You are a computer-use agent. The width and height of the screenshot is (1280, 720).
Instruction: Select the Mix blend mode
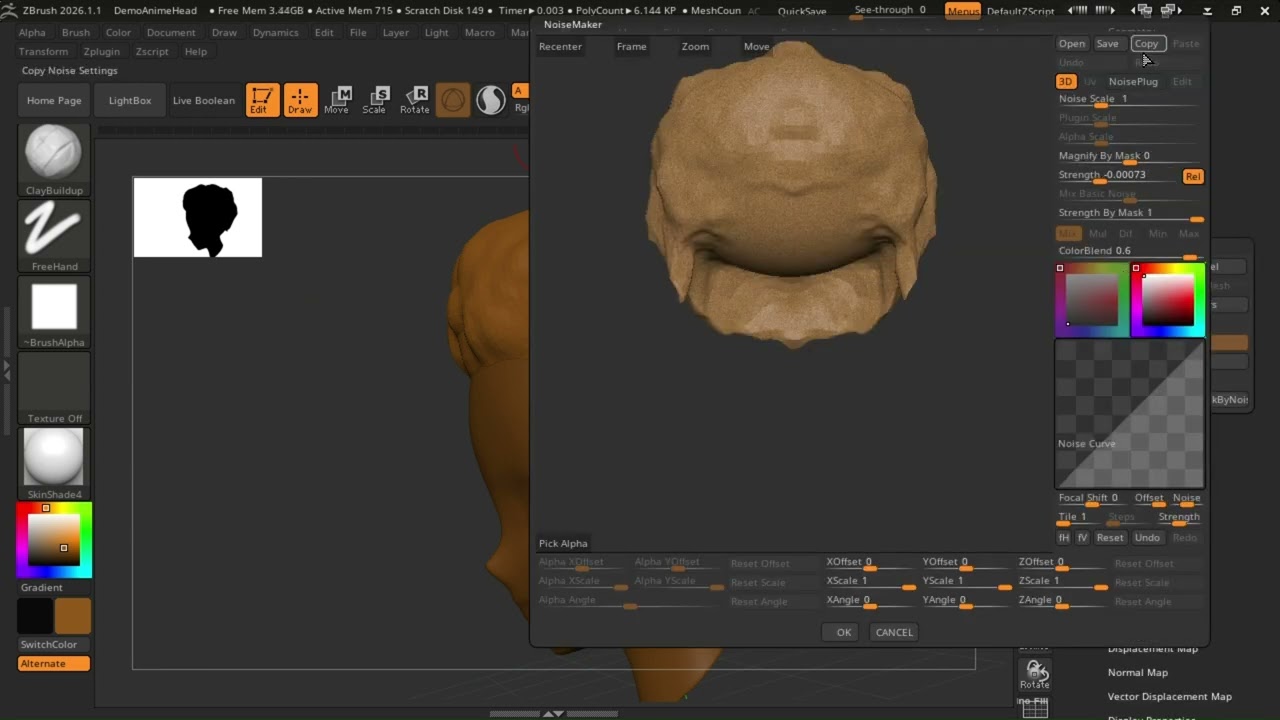click(1068, 233)
